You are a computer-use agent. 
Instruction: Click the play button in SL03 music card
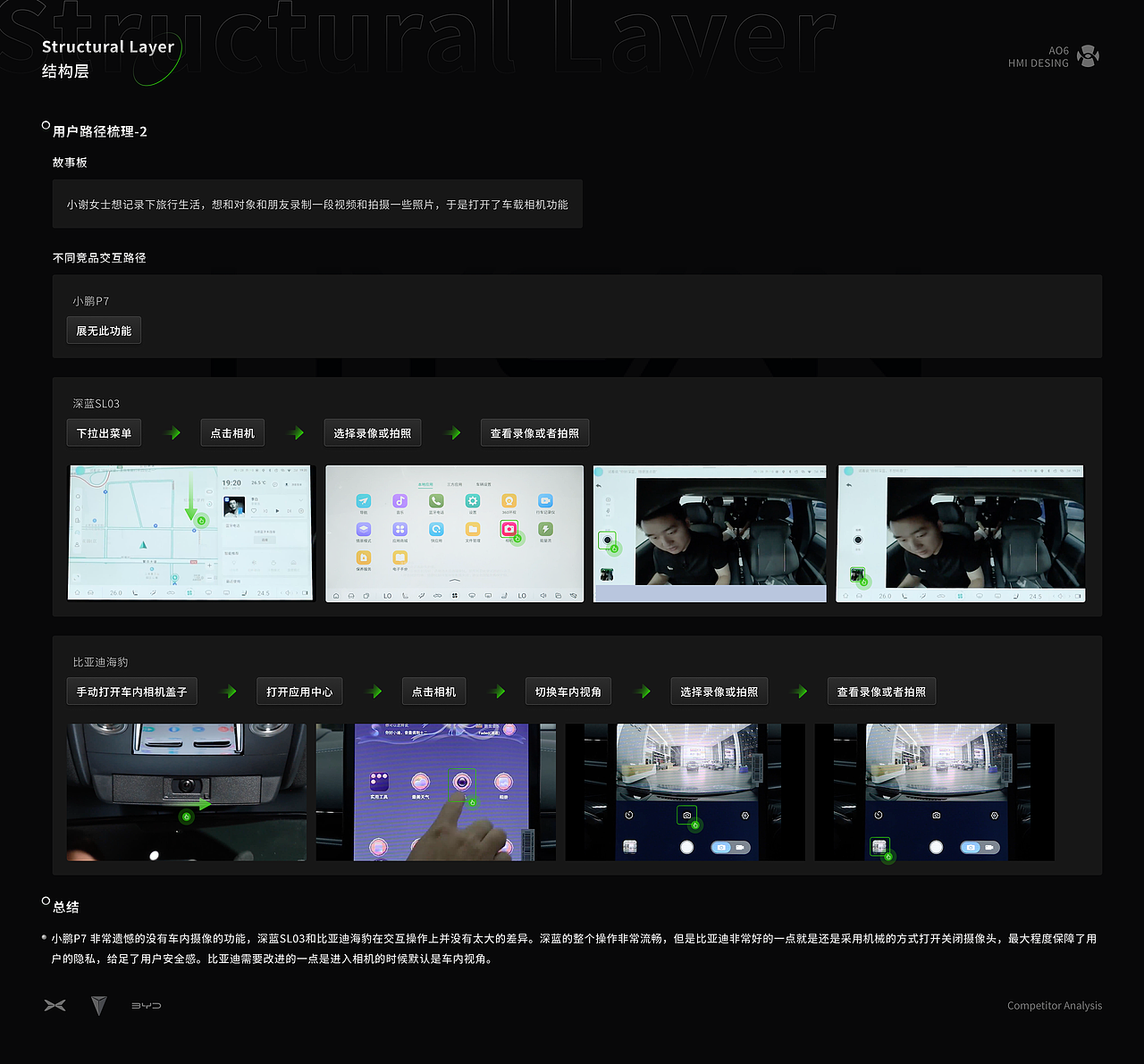277,511
